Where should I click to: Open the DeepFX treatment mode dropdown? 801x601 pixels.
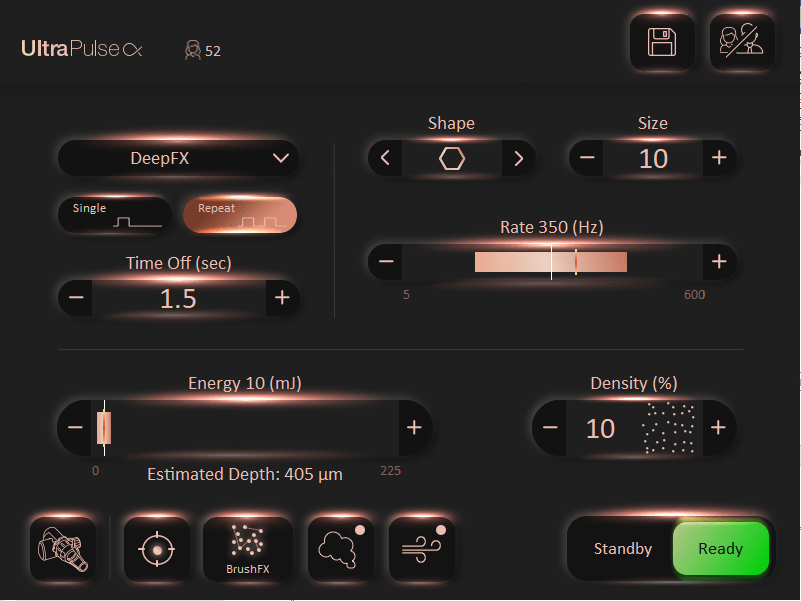pos(178,157)
